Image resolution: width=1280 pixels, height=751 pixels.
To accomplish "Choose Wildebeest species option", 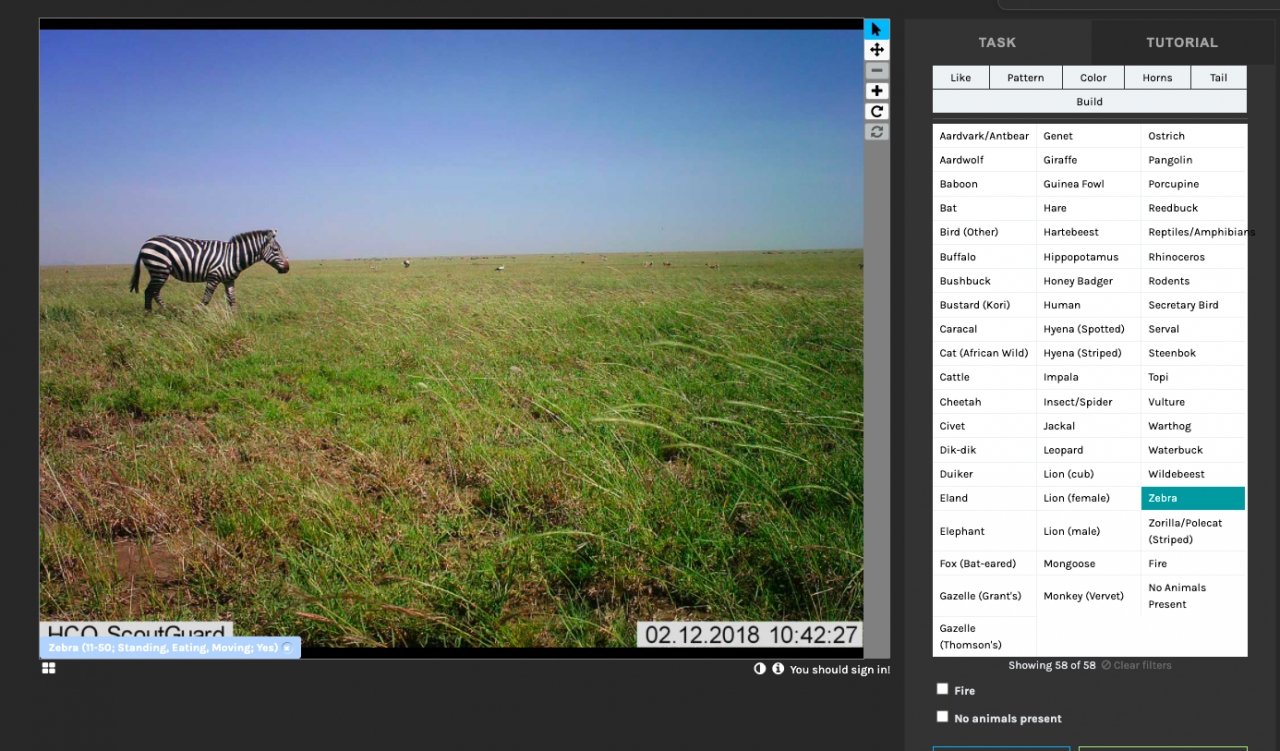I will [x=1193, y=474].
